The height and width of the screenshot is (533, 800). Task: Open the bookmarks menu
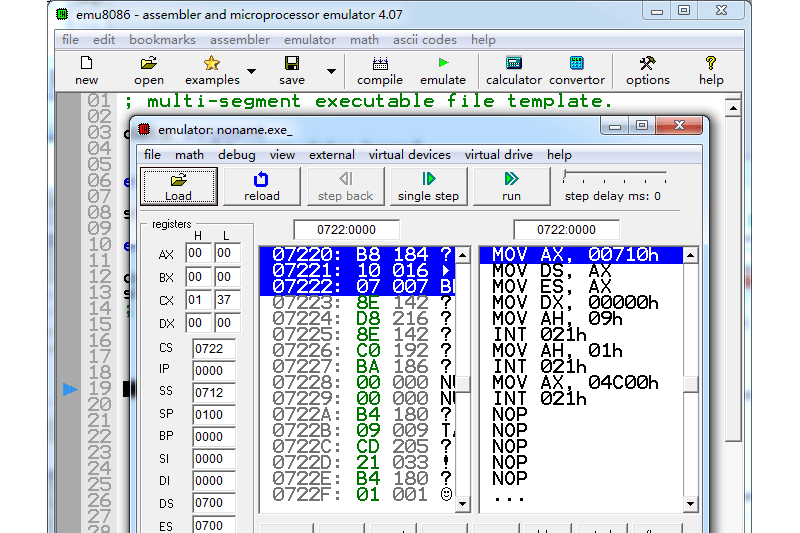162,40
